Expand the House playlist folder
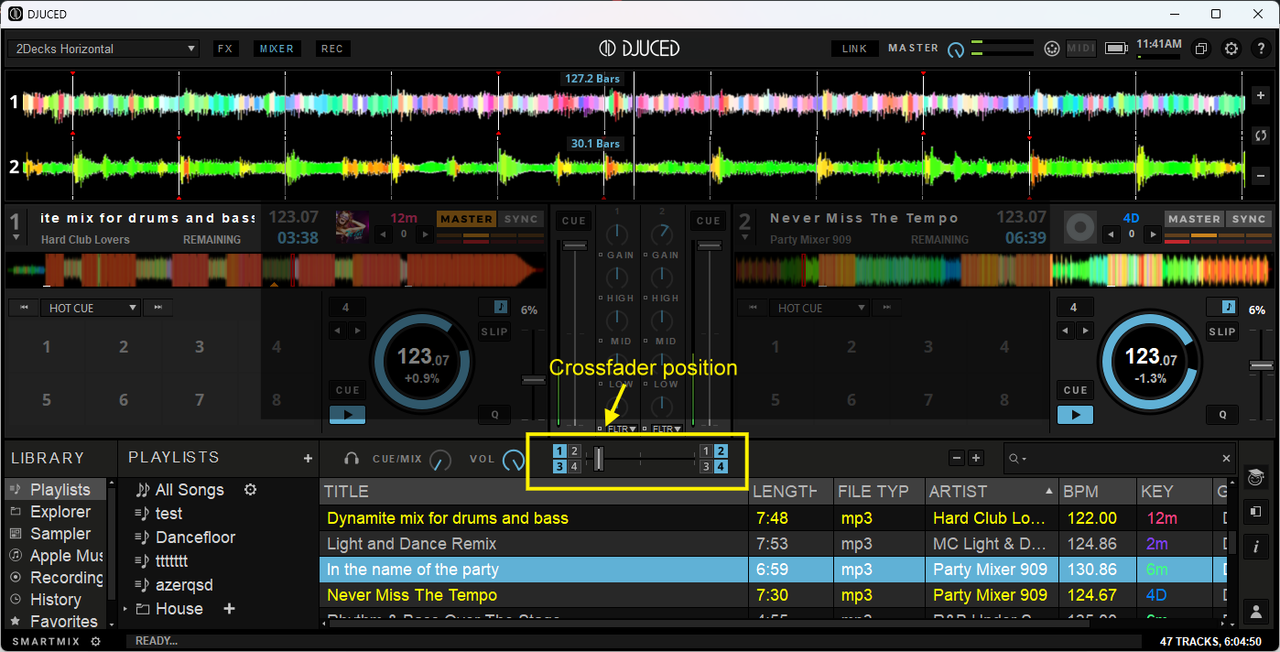The width and height of the screenshot is (1280, 652). click(126, 608)
